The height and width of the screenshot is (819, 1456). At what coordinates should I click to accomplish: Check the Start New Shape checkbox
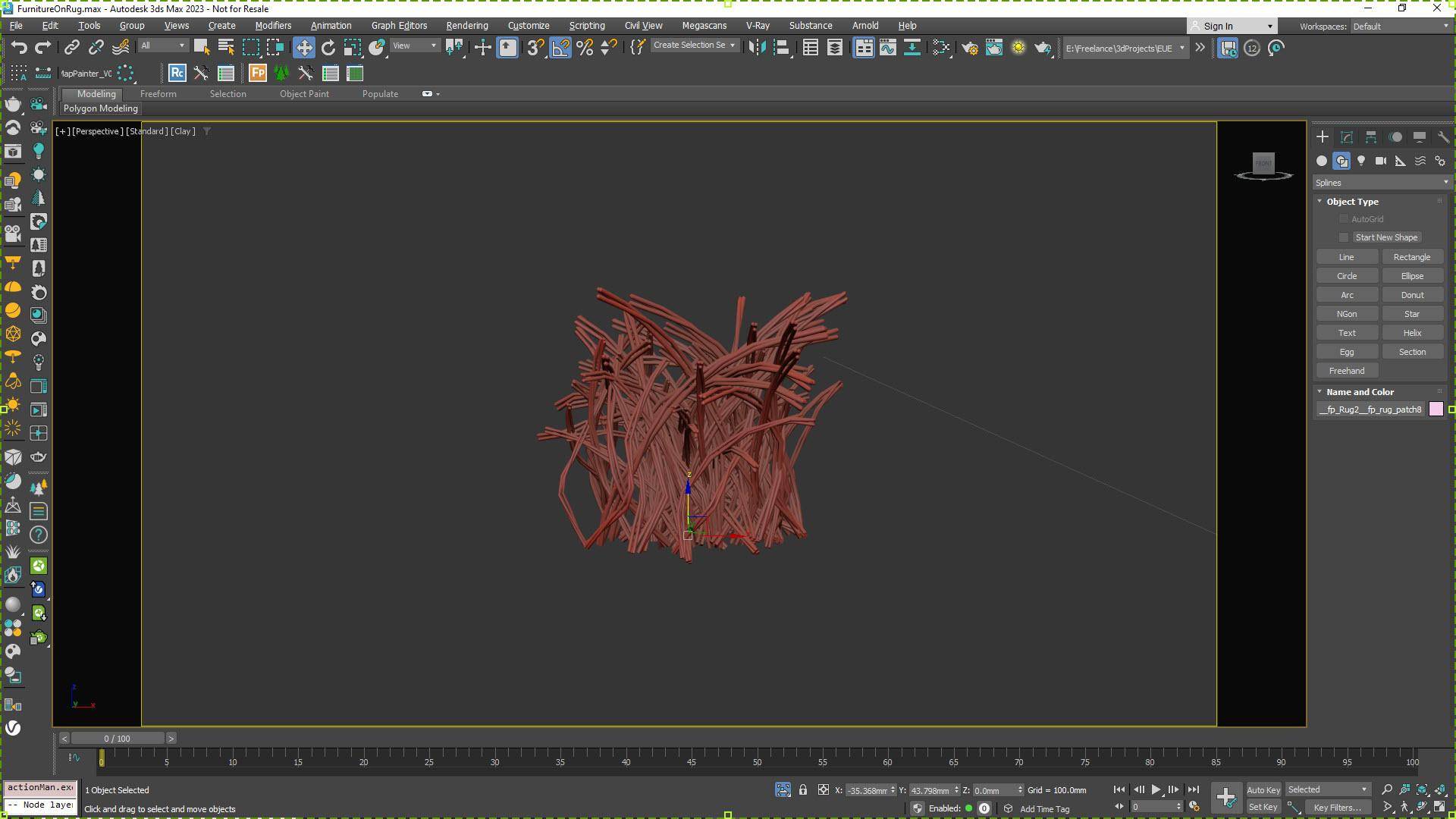pos(1344,237)
